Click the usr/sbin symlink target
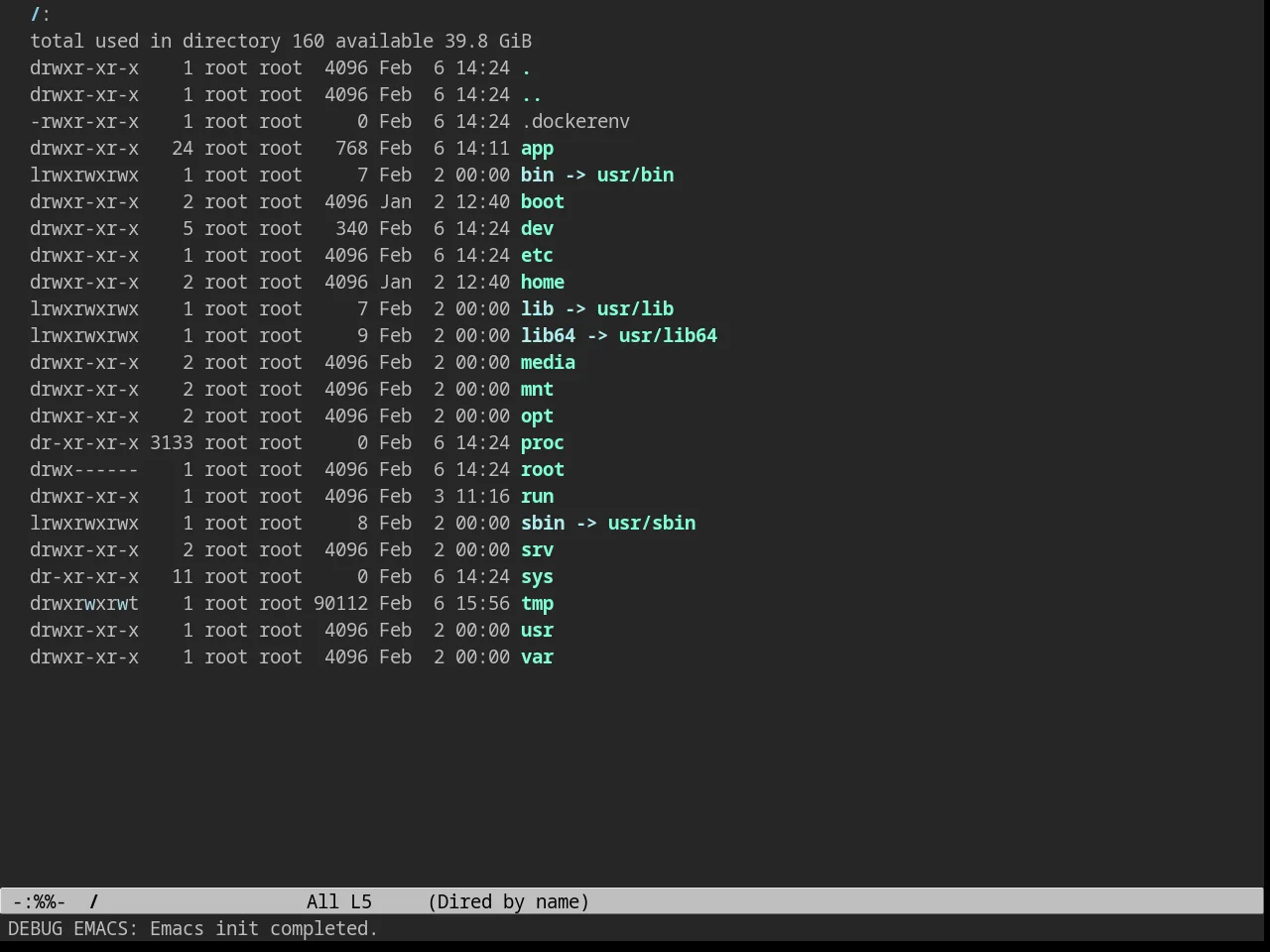This screenshot has width=1270, height=952. coord(652,524)
